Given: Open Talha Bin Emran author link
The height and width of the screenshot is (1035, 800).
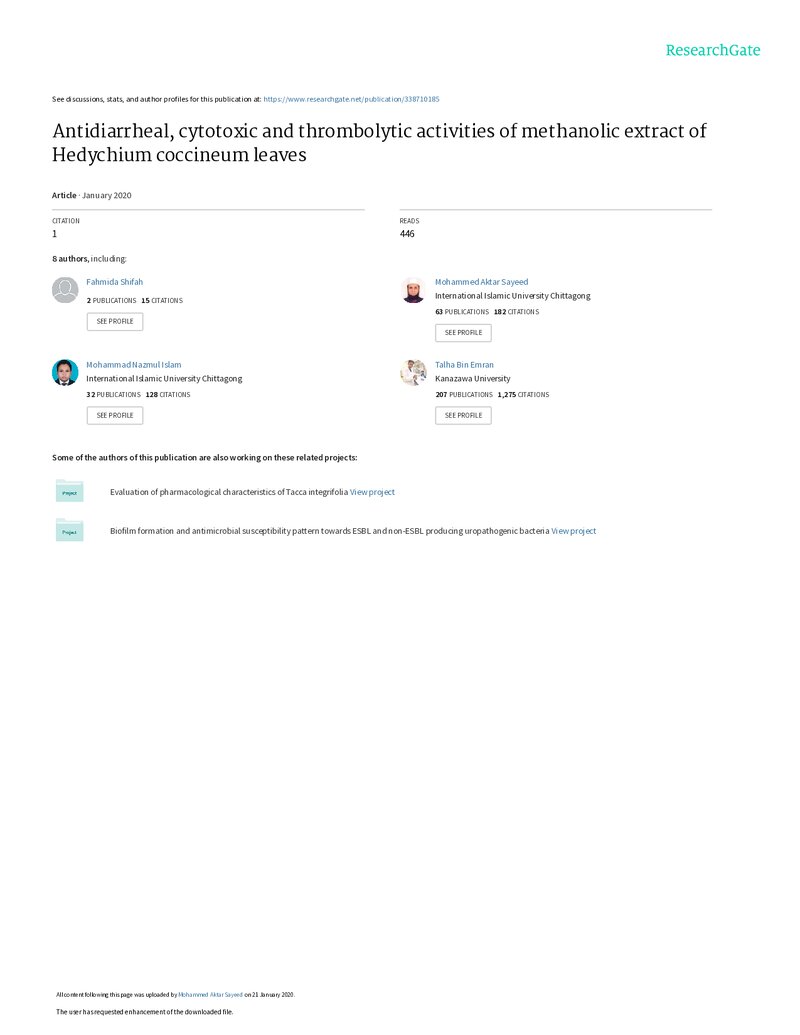Looking at the screenshot, I should [464, 364].
